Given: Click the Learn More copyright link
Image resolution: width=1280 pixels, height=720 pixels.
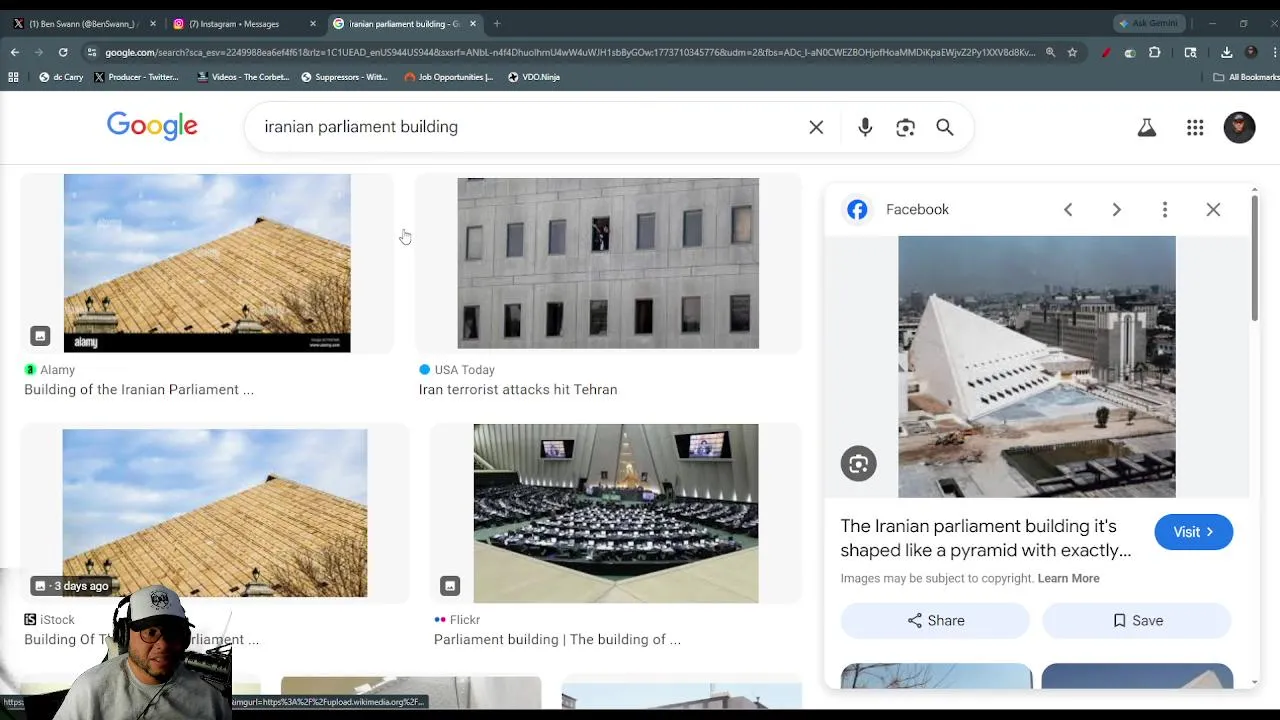Looking at the screenshot, I should [1068, 578].
